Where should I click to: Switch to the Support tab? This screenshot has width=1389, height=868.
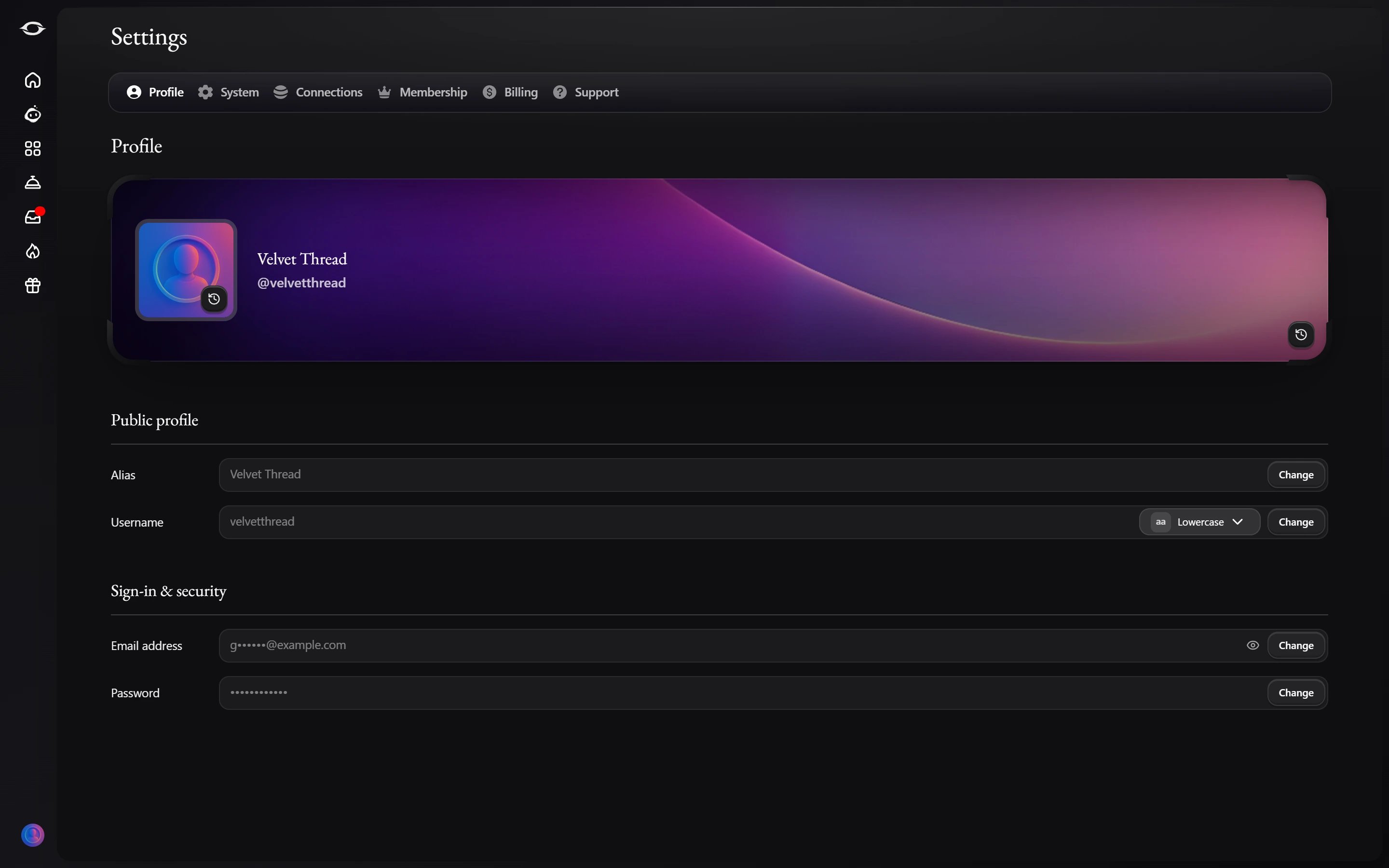(x=586, y=93)
